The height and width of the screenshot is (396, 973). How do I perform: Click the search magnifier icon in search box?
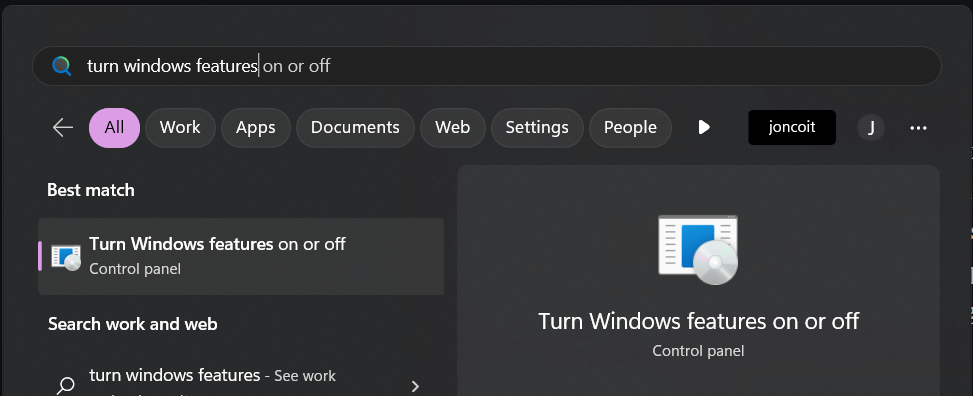(x=61, y=66)
